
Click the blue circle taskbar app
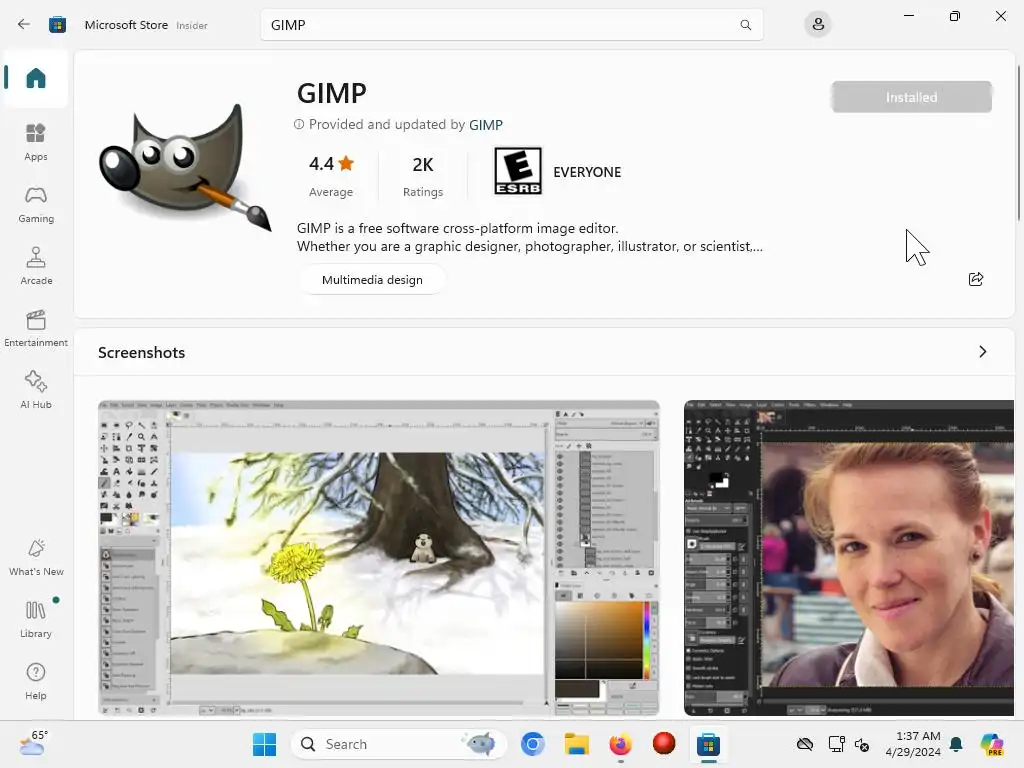click(533, 744)
